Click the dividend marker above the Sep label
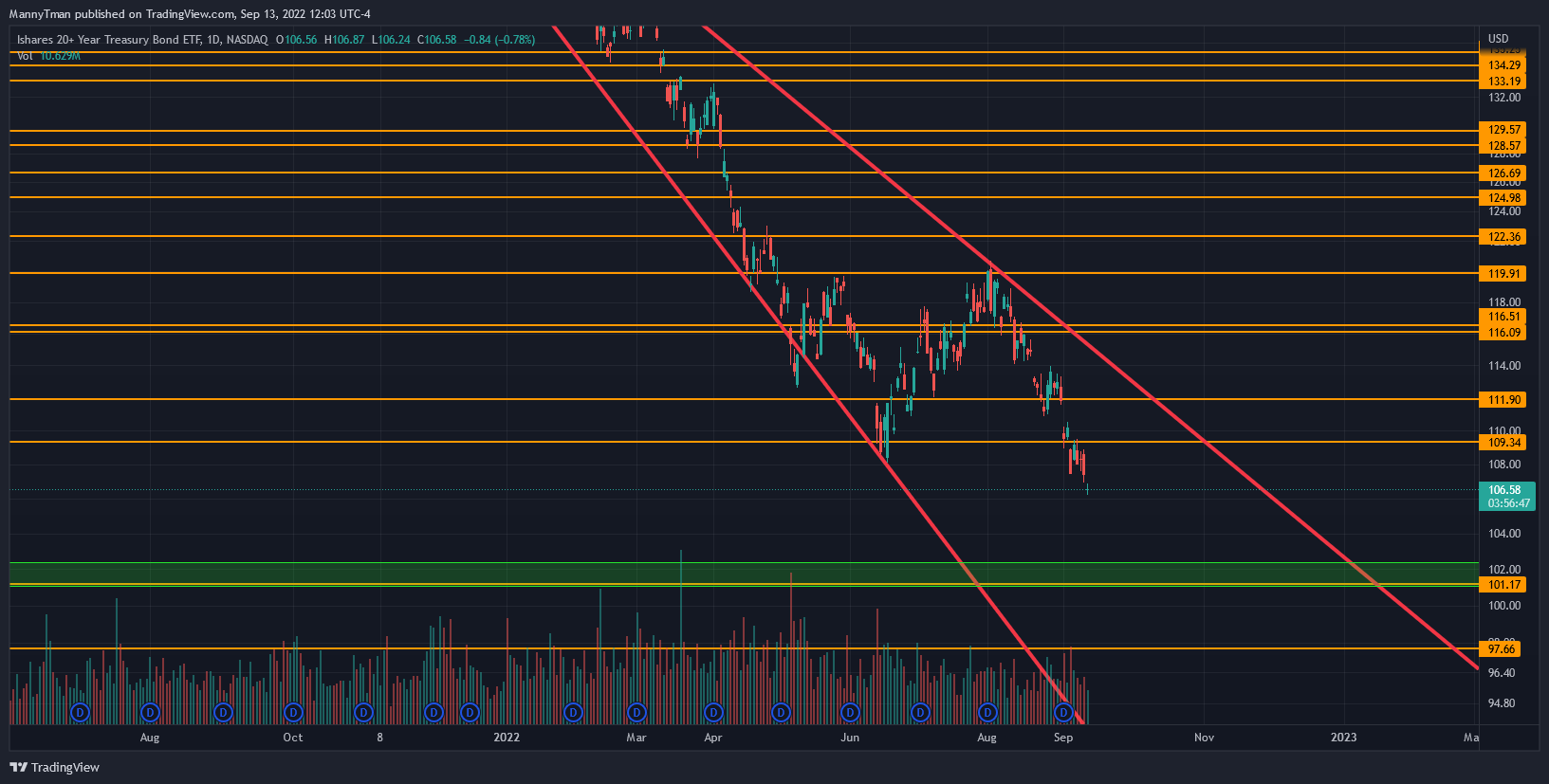Image resolution: width=1549 pixels, height=784 pixels. point(1064,712)
